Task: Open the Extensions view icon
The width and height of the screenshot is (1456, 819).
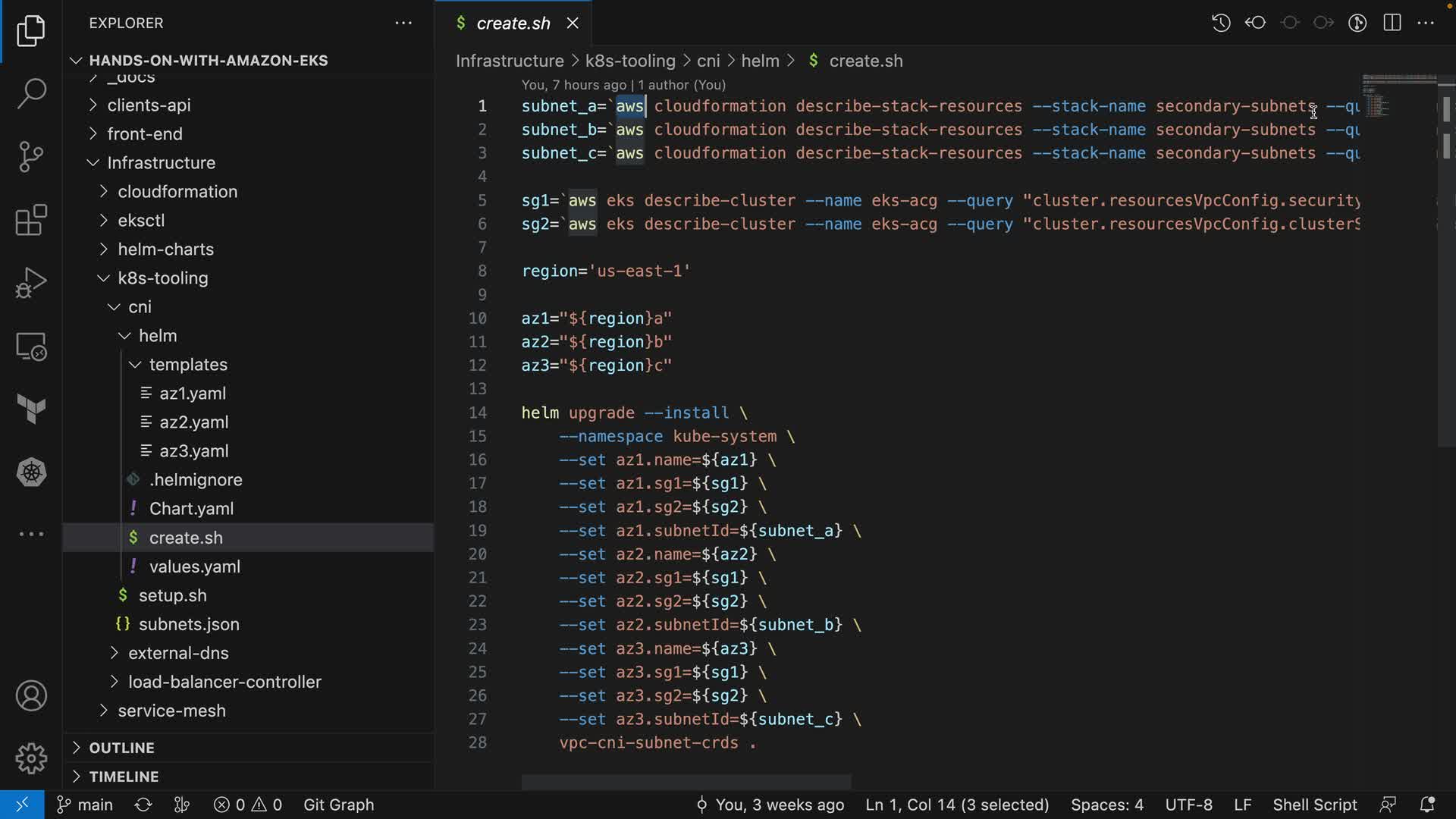Action: [31, 221]
